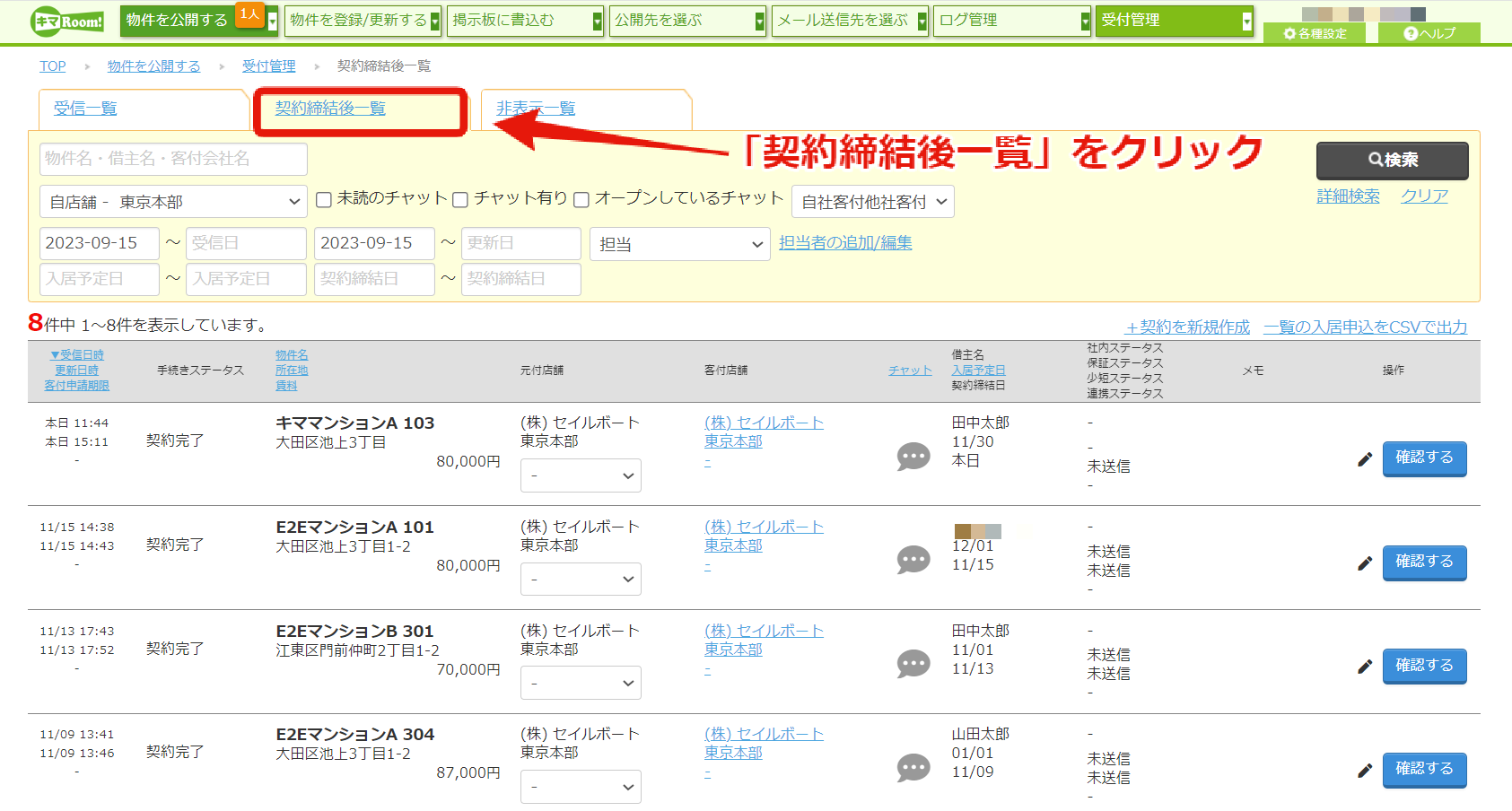Open chat for E2EマンションA 304 row
This screenshot has height=811, width=1512.
pyautogui.click(x=913, y=768)
